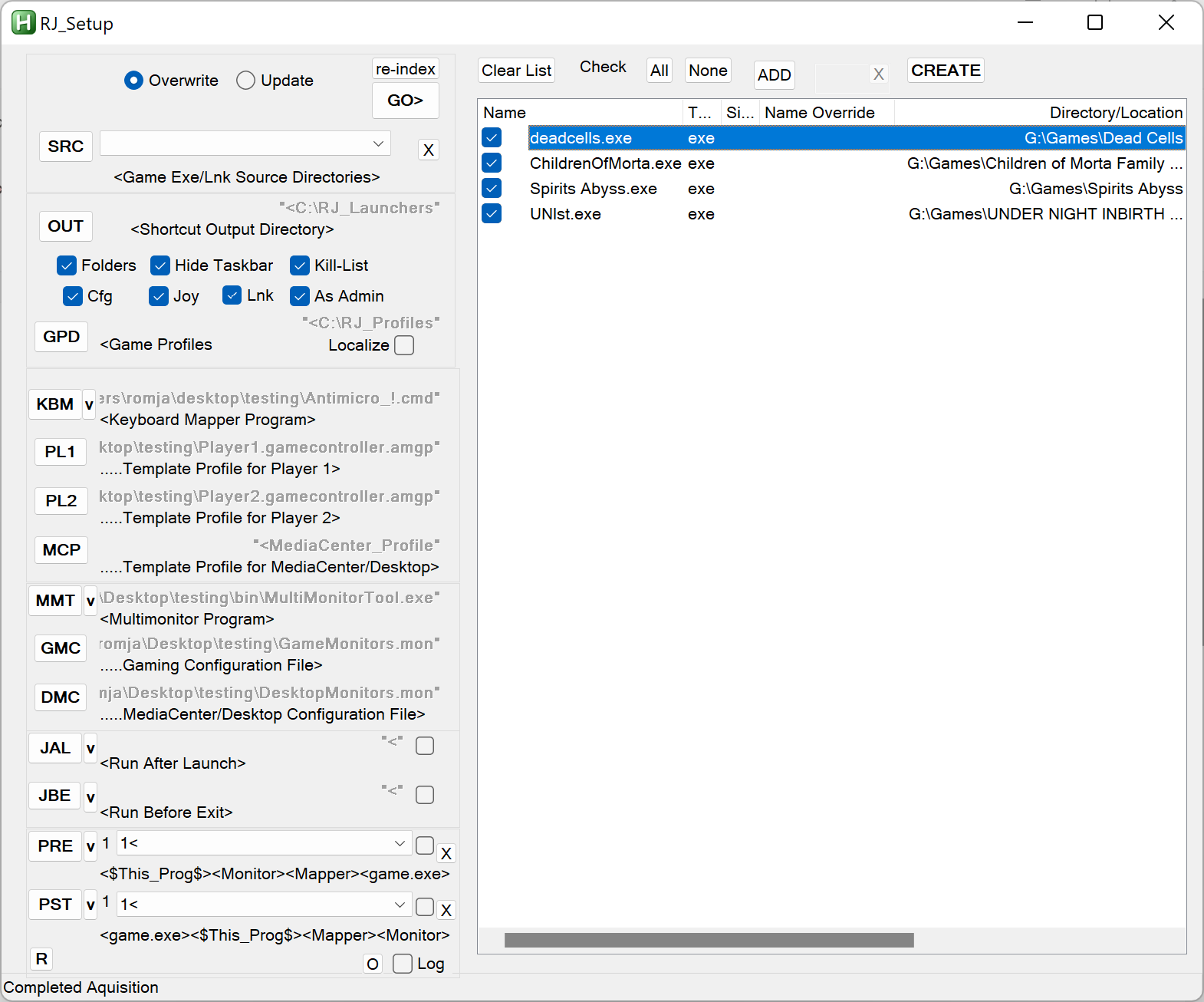Open the PRE command combo box

coord(400,843)
